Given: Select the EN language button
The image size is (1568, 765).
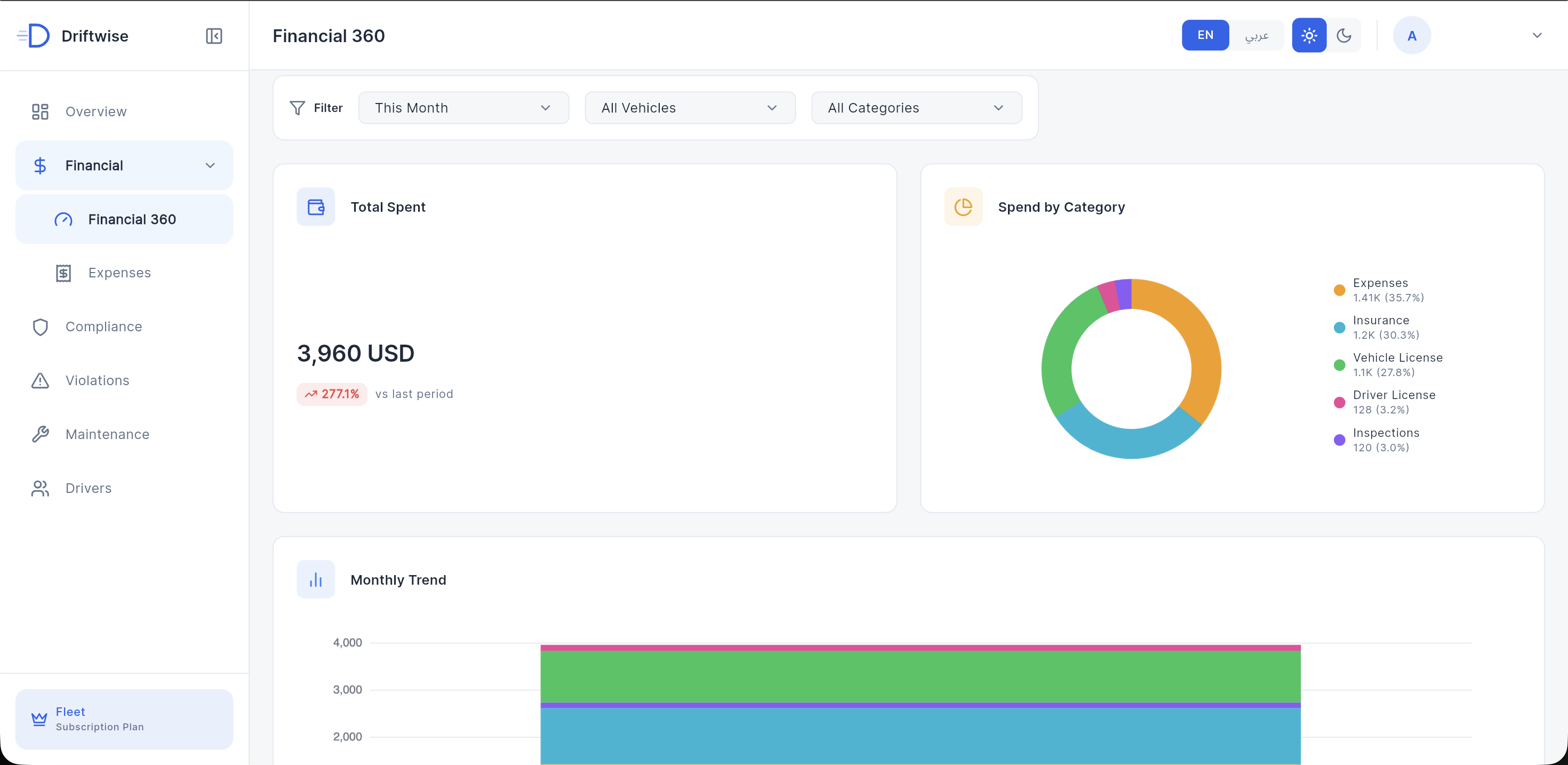Looking at the screenshot, I should 1205,35.
